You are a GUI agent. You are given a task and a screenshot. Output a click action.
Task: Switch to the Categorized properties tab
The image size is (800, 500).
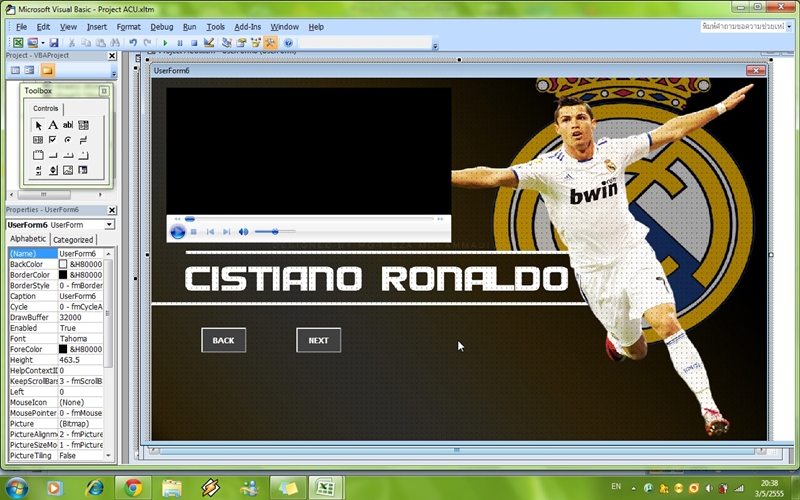[x=73, y=240]
